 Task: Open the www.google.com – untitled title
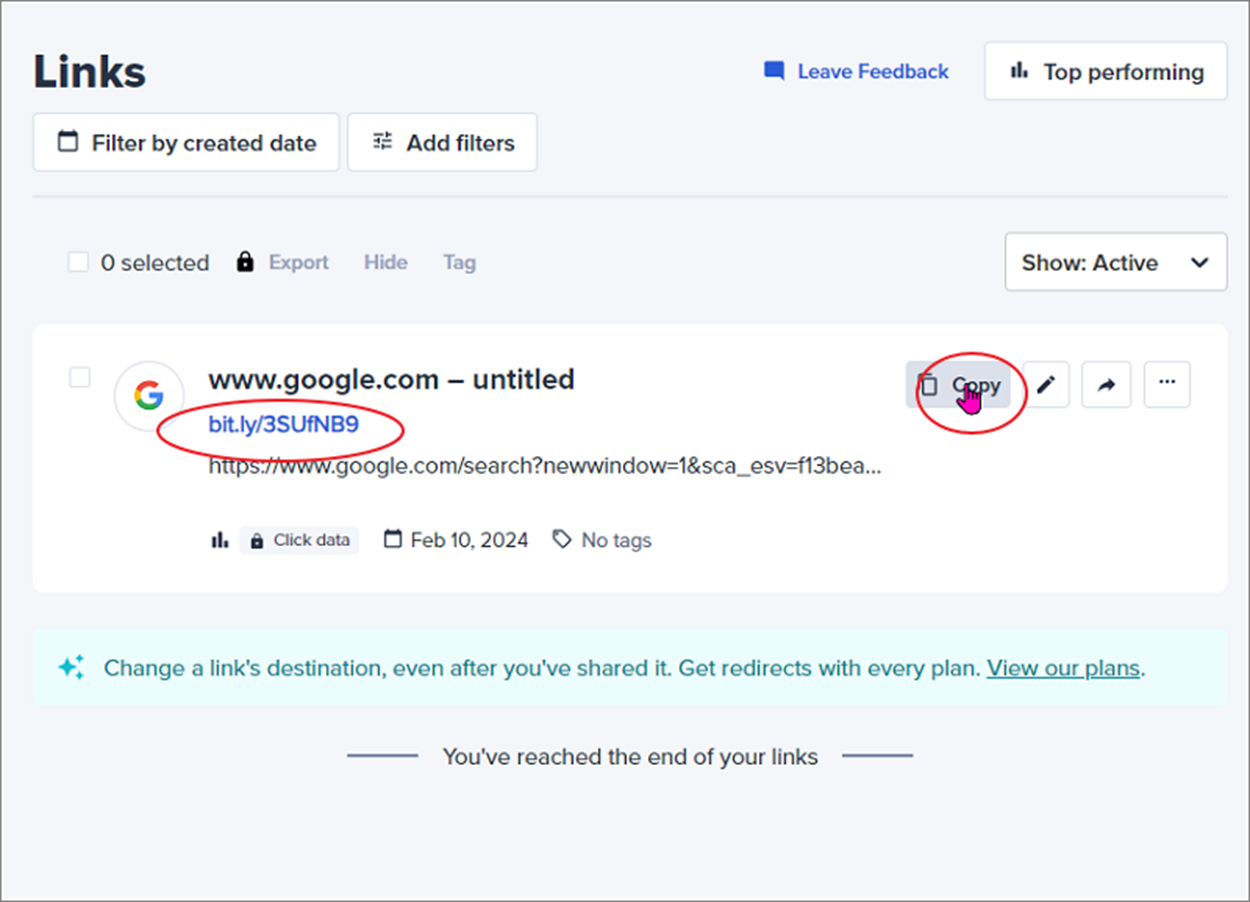coord(391,380)
